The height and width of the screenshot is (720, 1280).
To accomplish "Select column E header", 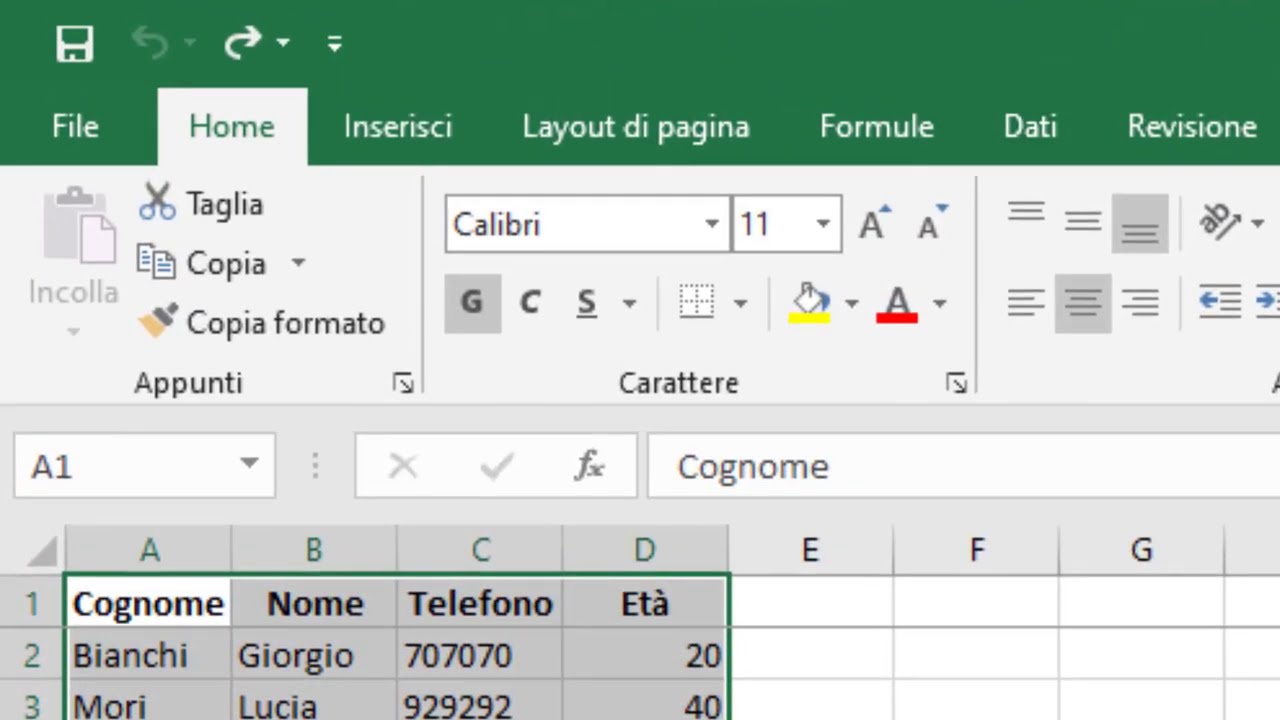I will point(810,550).
